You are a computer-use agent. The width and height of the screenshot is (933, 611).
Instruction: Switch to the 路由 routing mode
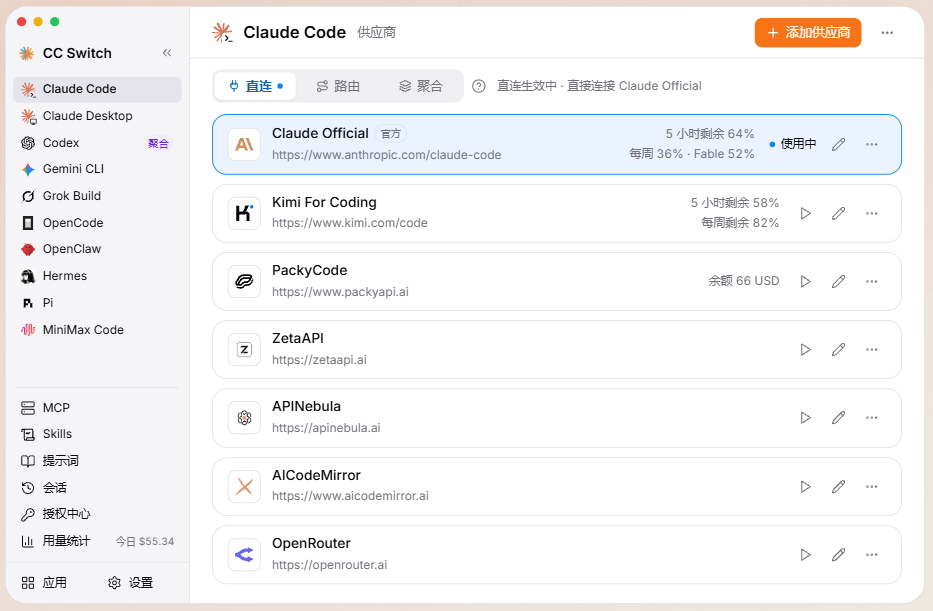[338, 86]
